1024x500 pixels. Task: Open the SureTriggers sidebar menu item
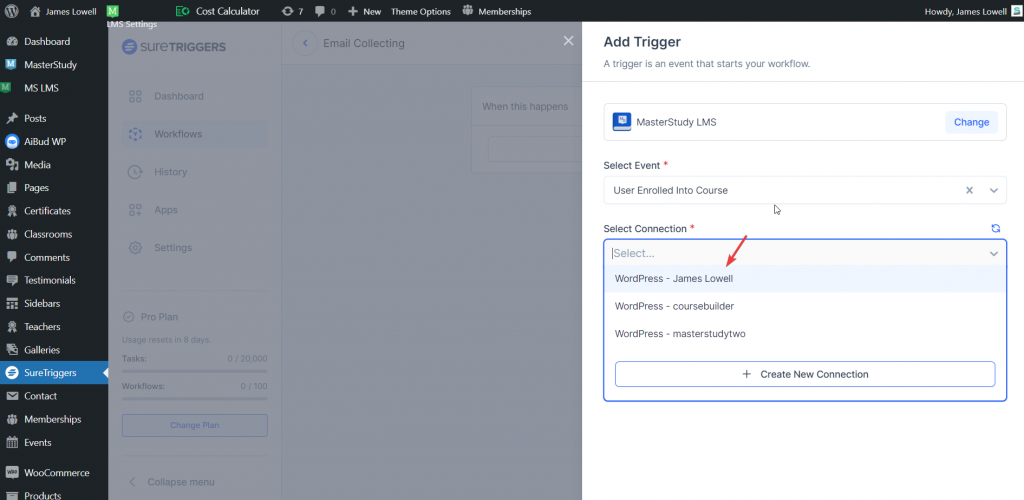[x=54, y=373]
